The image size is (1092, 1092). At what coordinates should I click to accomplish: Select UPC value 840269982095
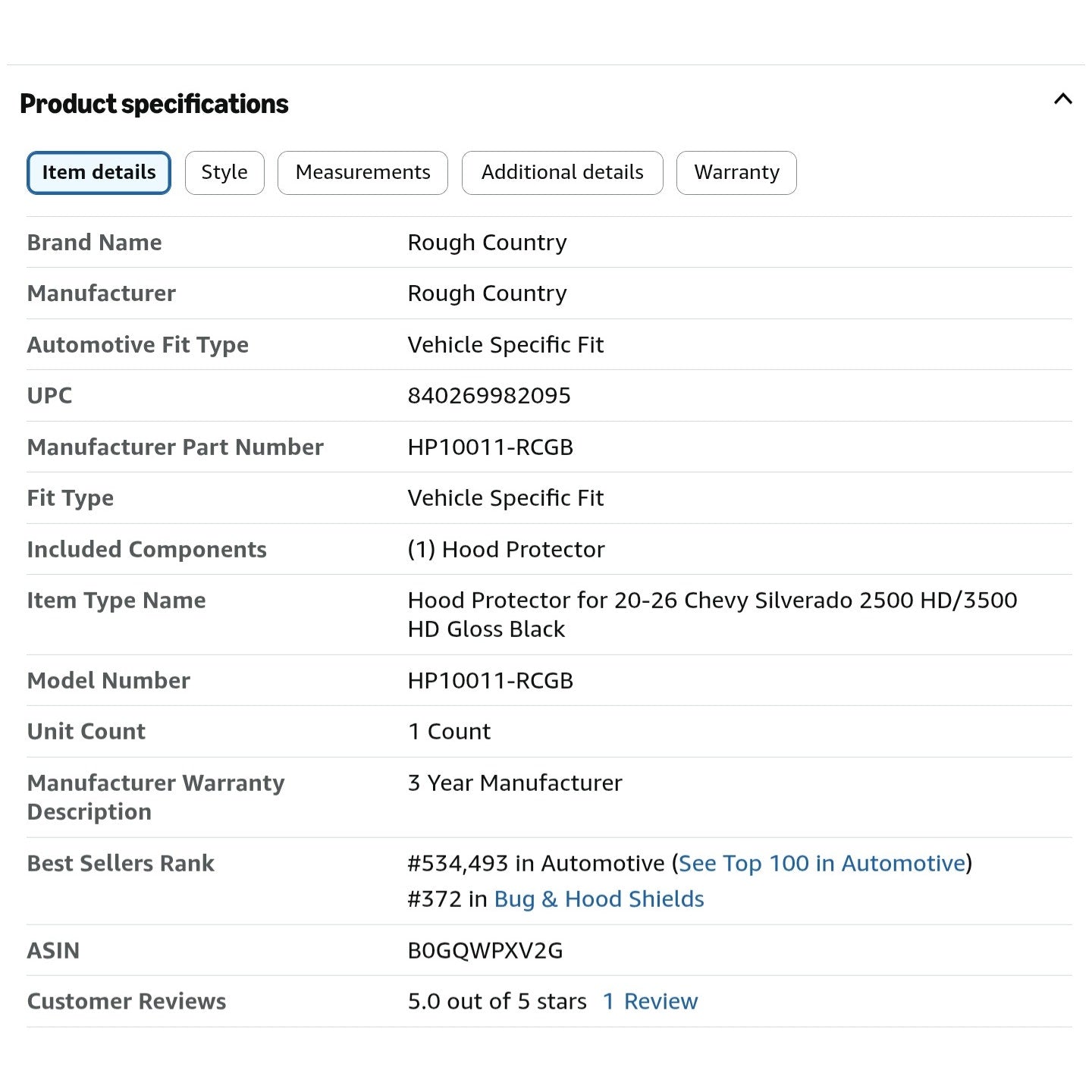(x=489, y=396)
